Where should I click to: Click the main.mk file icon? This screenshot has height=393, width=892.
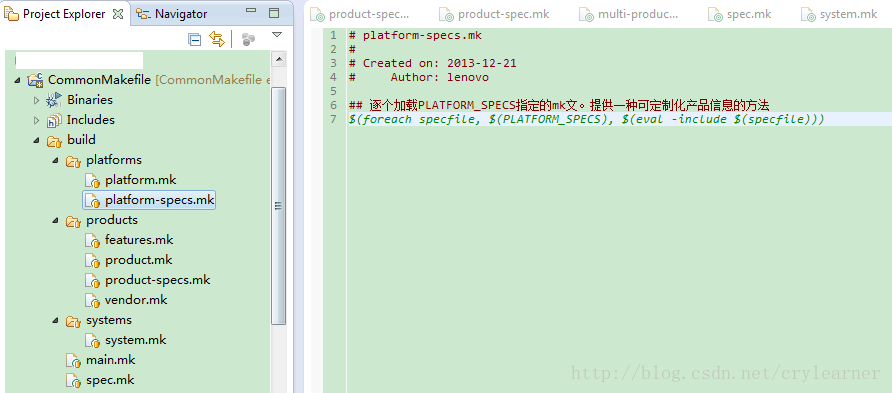(73, 361)
